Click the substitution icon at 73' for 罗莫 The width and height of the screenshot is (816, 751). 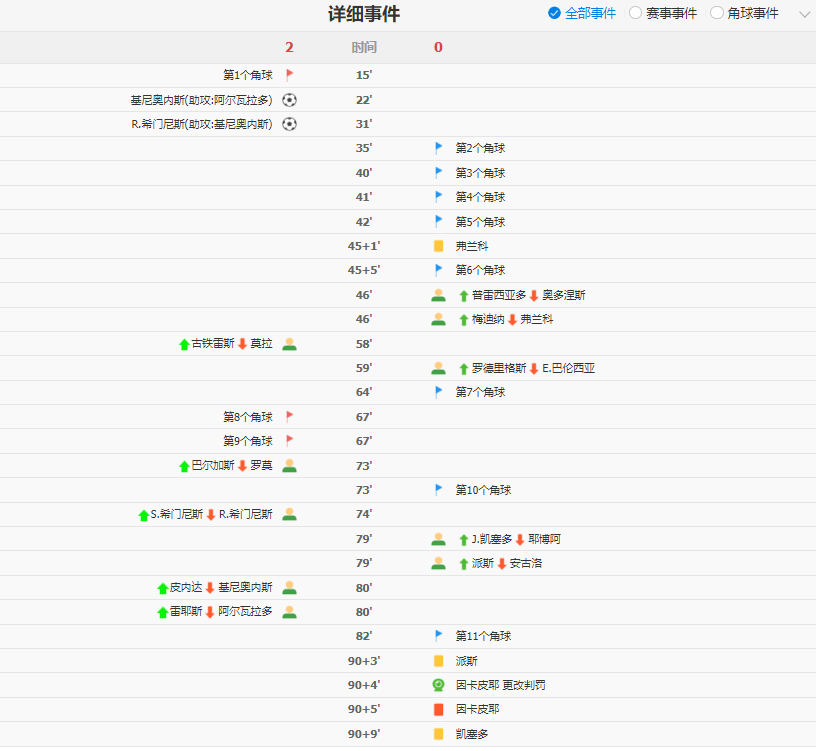tap(289, 465)
